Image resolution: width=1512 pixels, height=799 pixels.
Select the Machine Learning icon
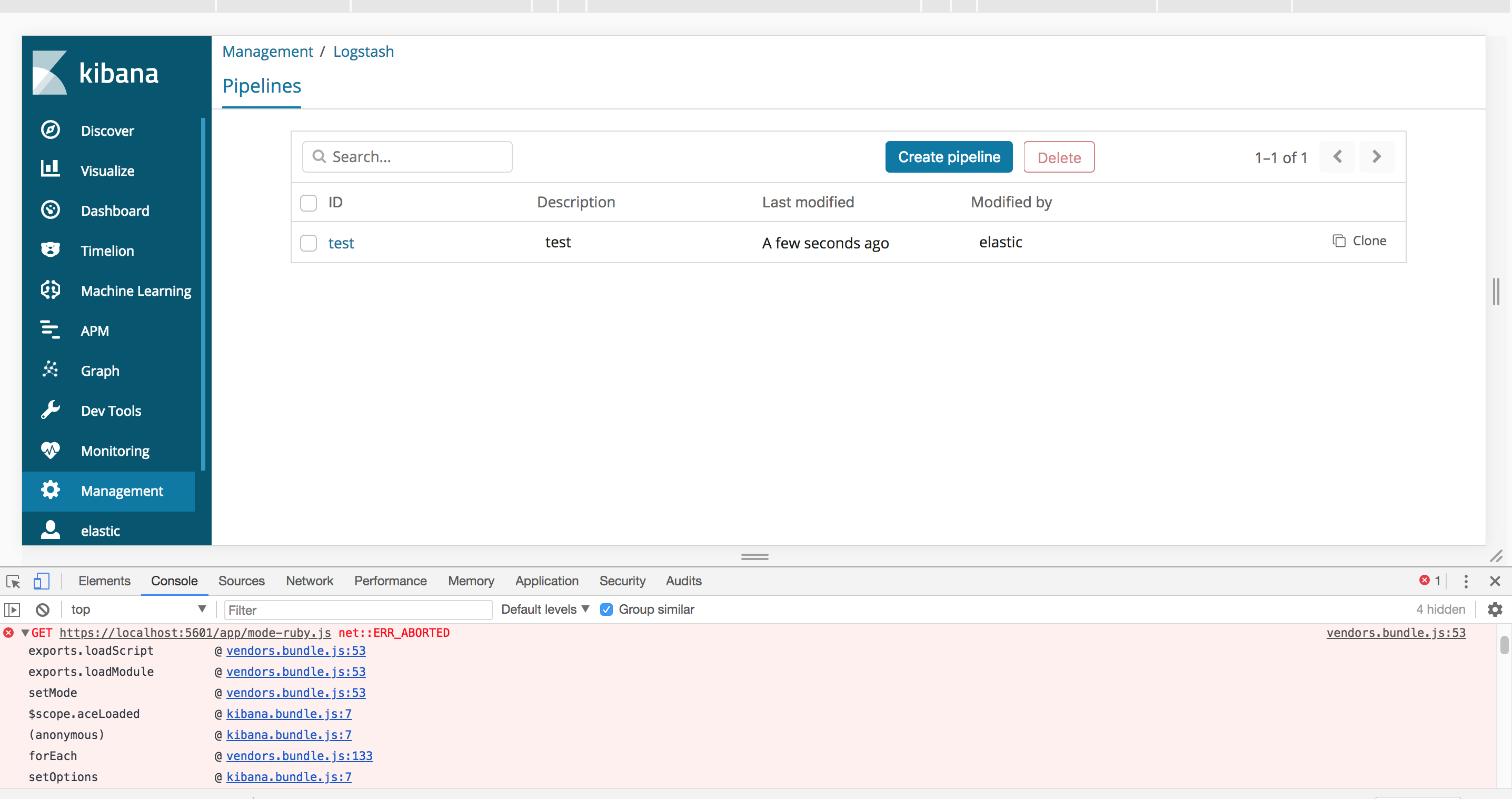tap(51, 290)
